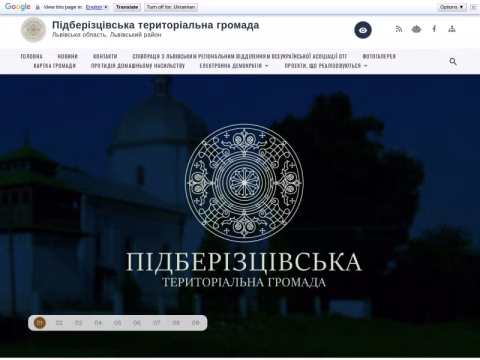Screen dimensions: 480x360
Task: Click the Львівська область, Львівський район subtitle
Action: [x=107, y=35]
